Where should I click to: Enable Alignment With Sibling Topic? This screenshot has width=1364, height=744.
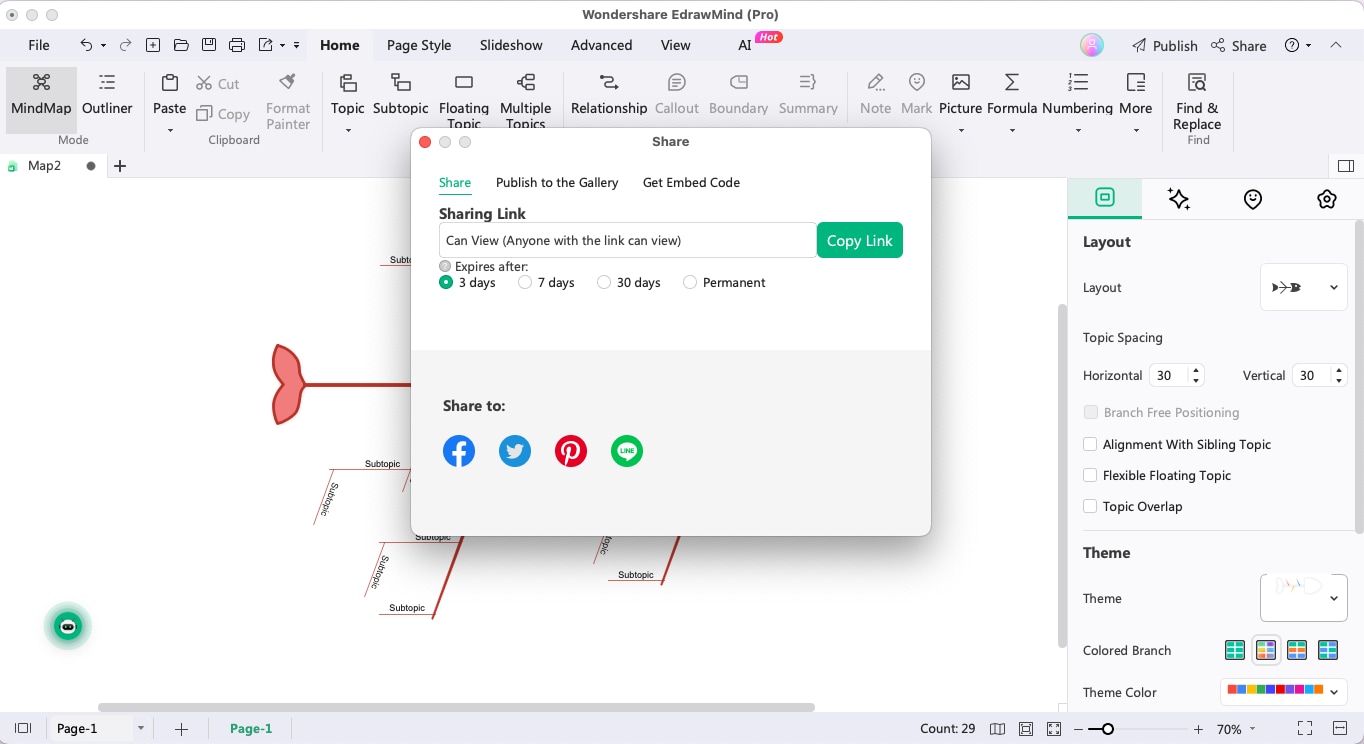[x=1090, y=444]
